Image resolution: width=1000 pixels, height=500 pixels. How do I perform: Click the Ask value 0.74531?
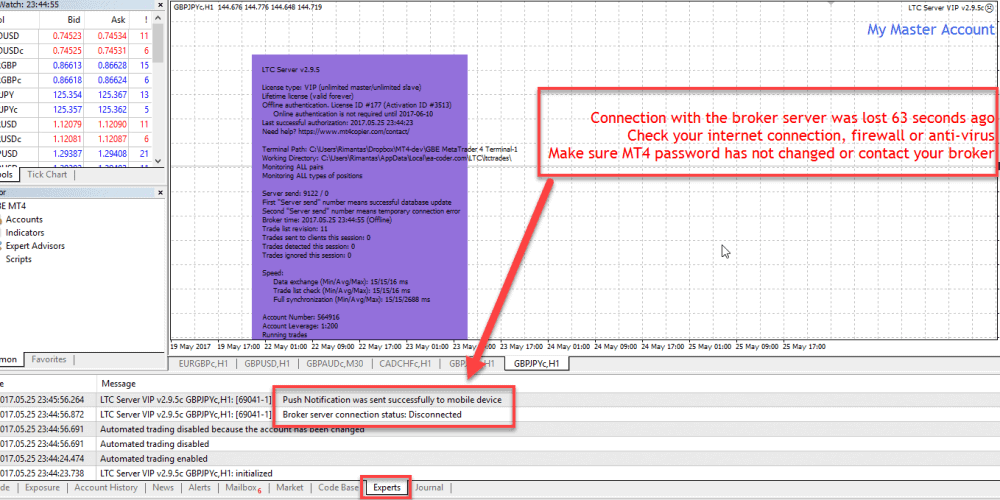coord(112,50)
